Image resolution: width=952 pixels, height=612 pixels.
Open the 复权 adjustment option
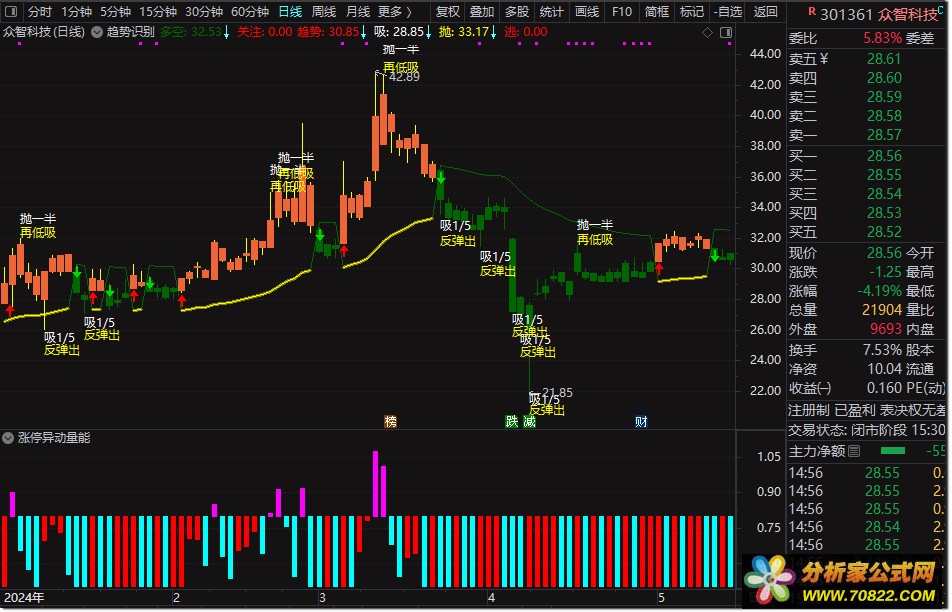(448, 12)
